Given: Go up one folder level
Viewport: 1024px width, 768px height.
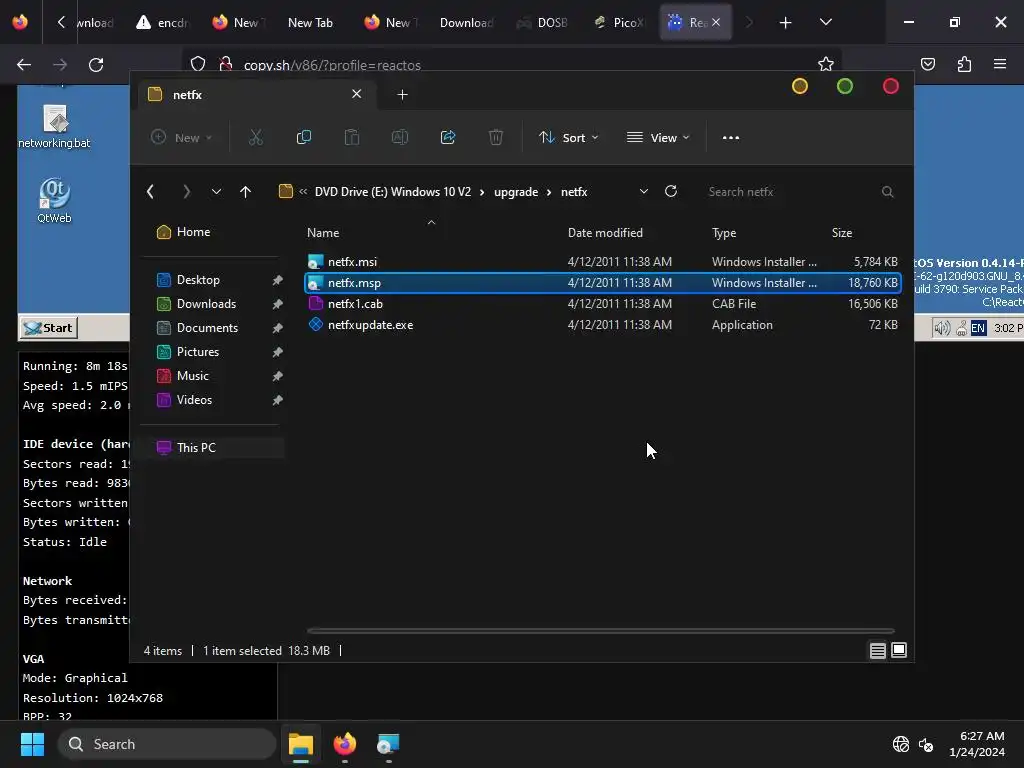Looking at the screenshot, I should (x=245, y=191).
